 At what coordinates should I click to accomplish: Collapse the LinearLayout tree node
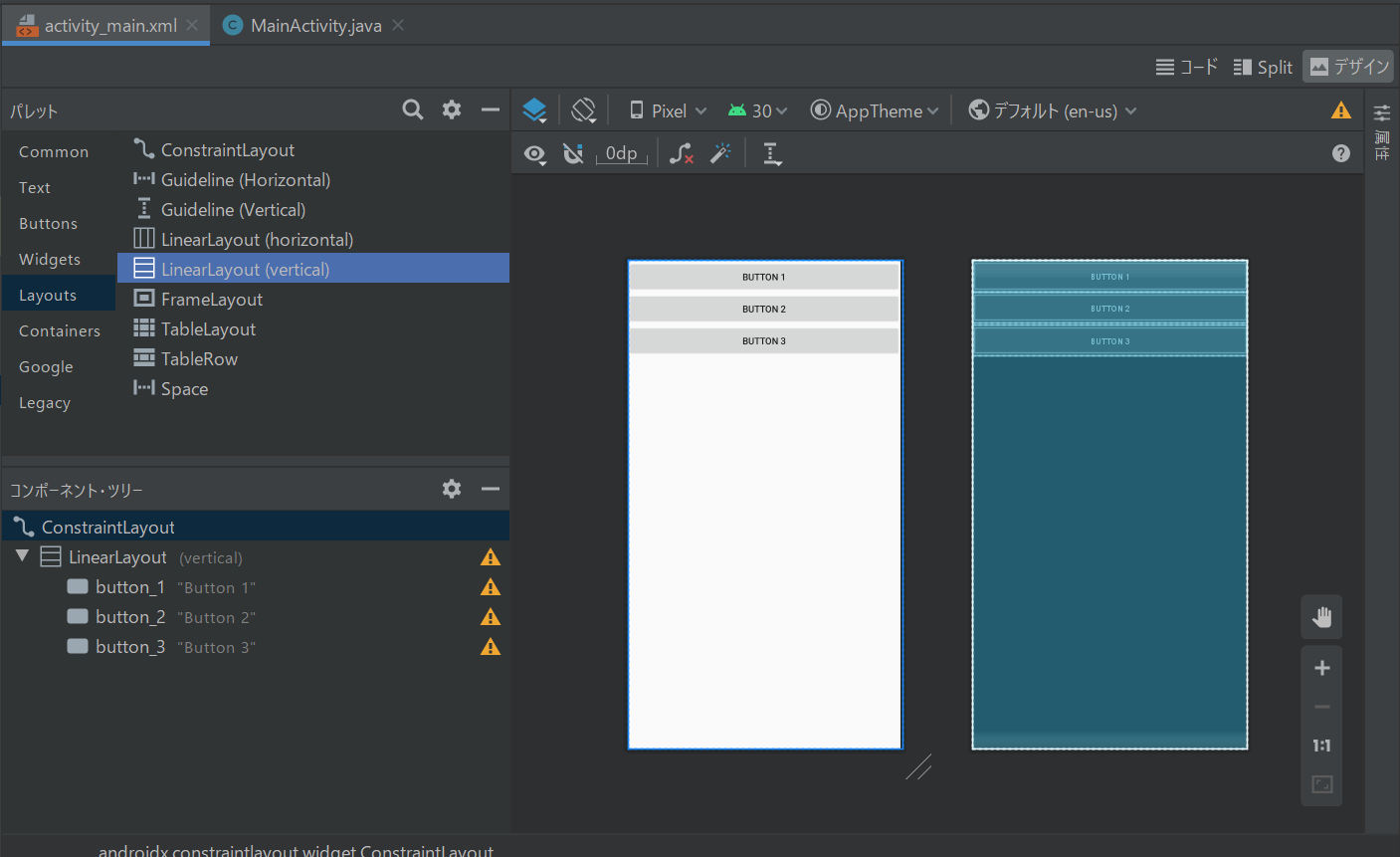point(22,556)
